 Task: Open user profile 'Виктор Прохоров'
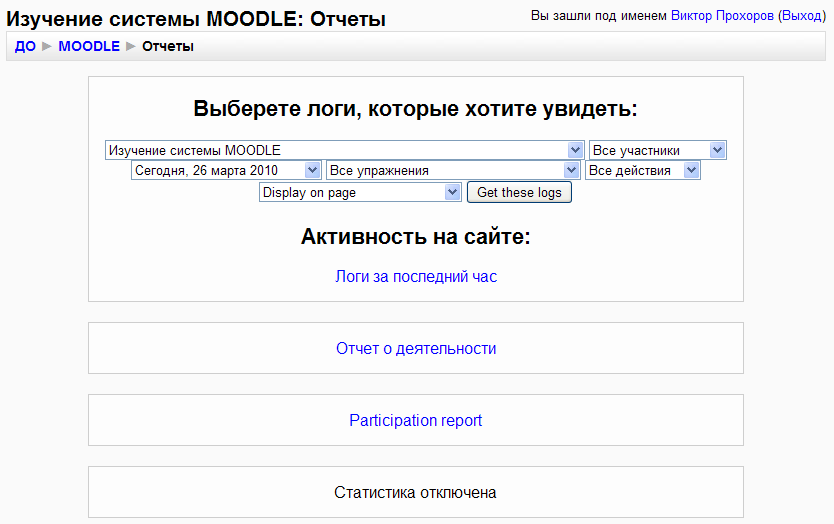click(722, 16)
